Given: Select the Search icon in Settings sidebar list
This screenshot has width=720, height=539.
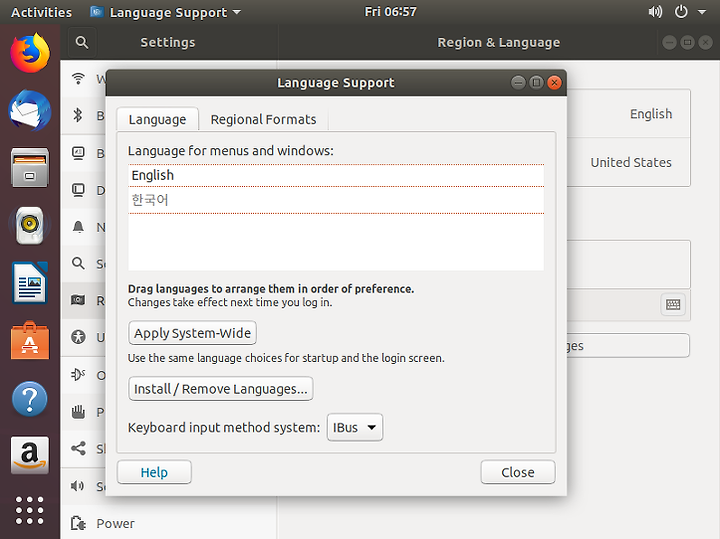Looking at the screenshot, I should pyautogui.click(x=79, y=264).
